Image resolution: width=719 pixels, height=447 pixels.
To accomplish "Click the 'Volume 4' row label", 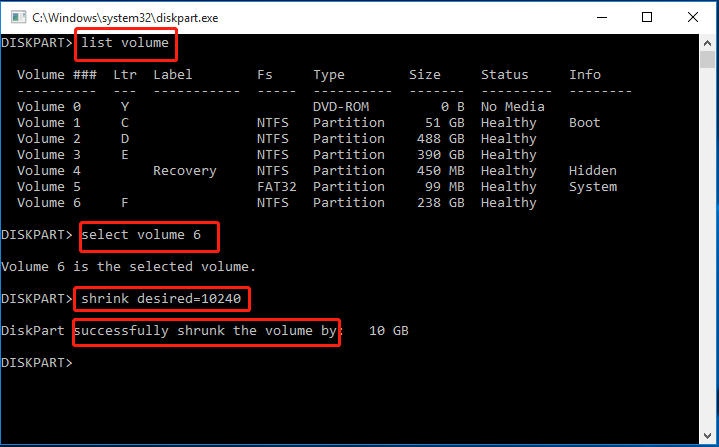I will point(49,171).
